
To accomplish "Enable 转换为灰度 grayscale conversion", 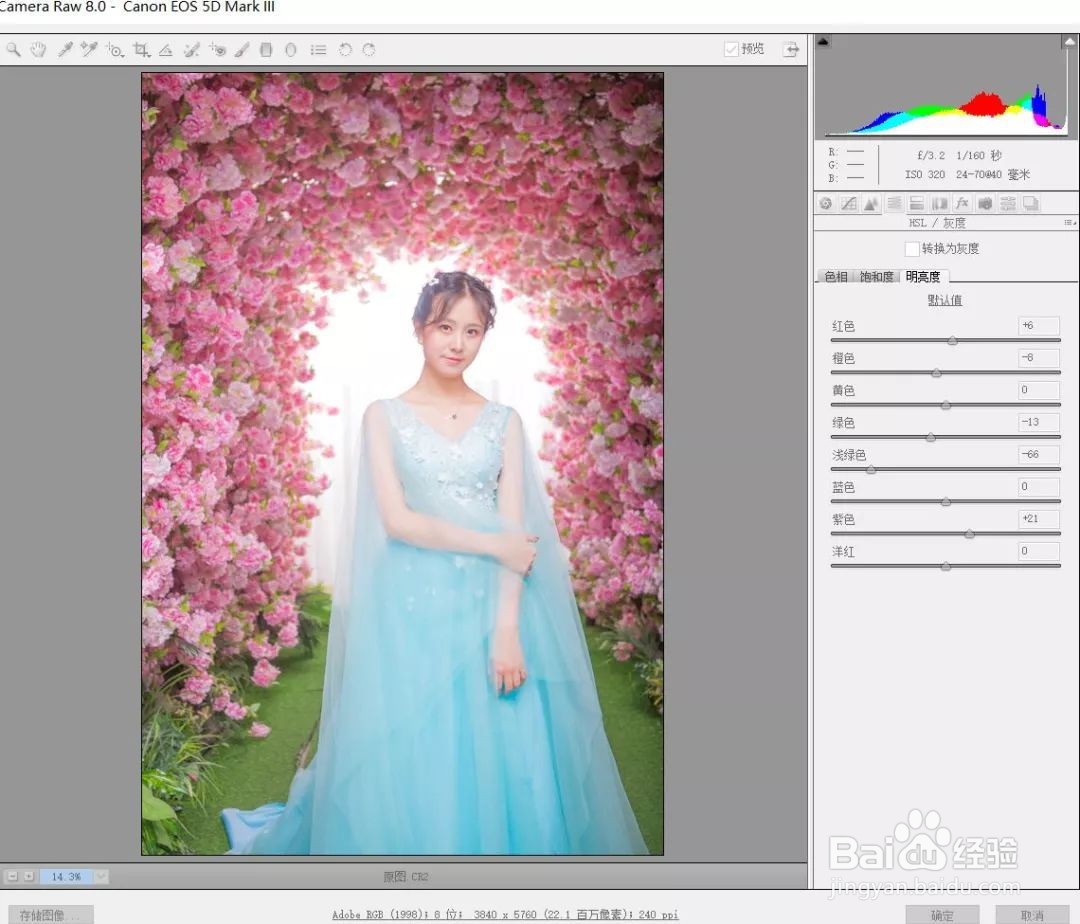I will (911, 249).
